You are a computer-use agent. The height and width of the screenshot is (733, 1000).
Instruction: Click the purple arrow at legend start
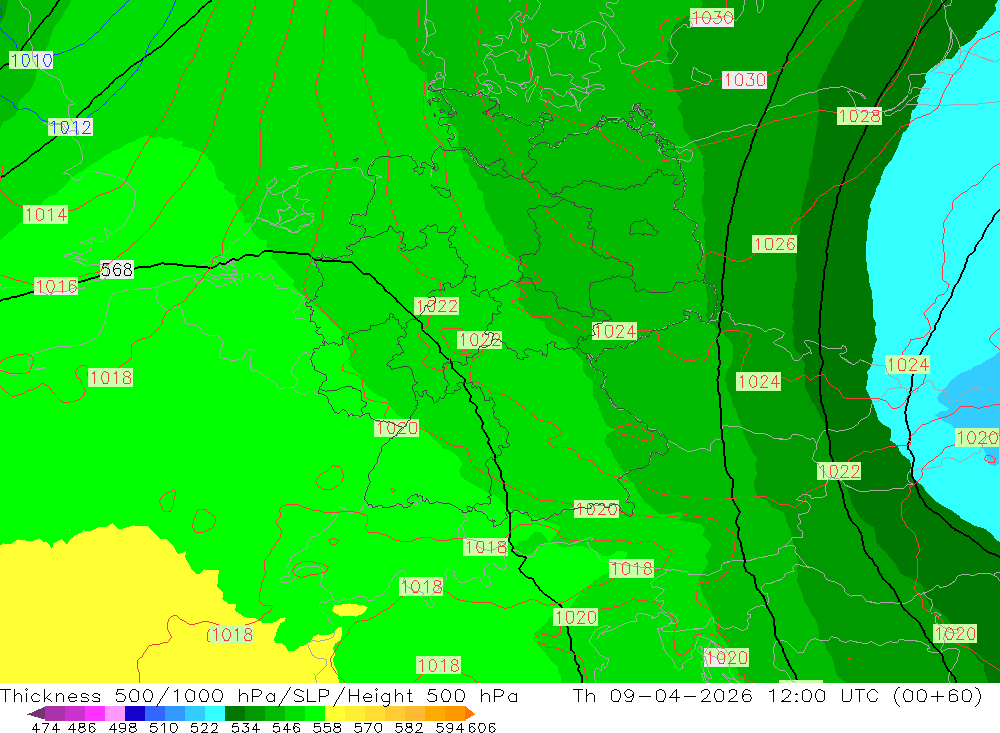[36, 713]
